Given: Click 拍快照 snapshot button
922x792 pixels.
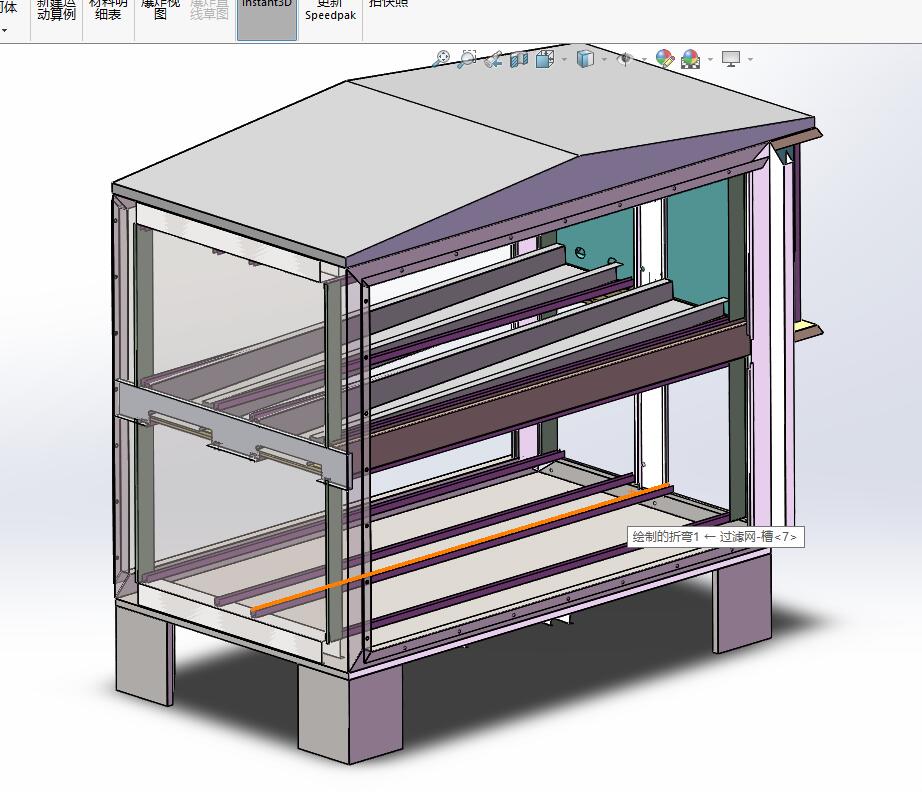Looking at the screenshot, I should pos(389,5).
